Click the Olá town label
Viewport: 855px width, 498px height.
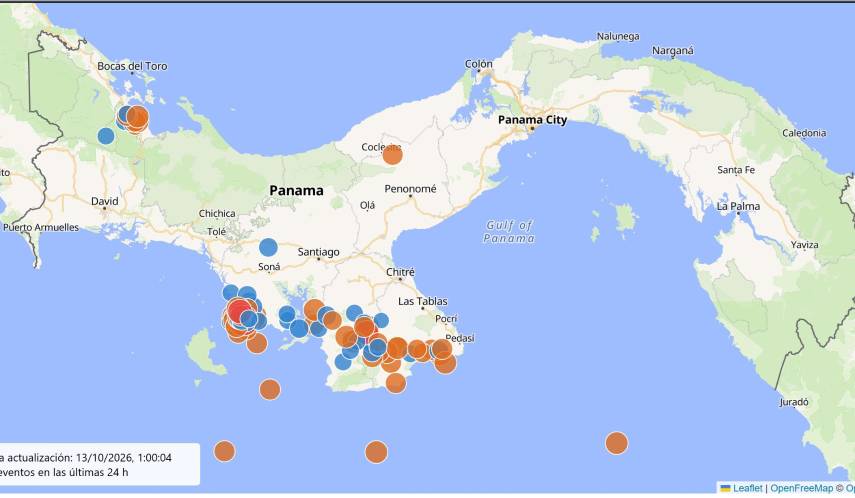[368, 206]
